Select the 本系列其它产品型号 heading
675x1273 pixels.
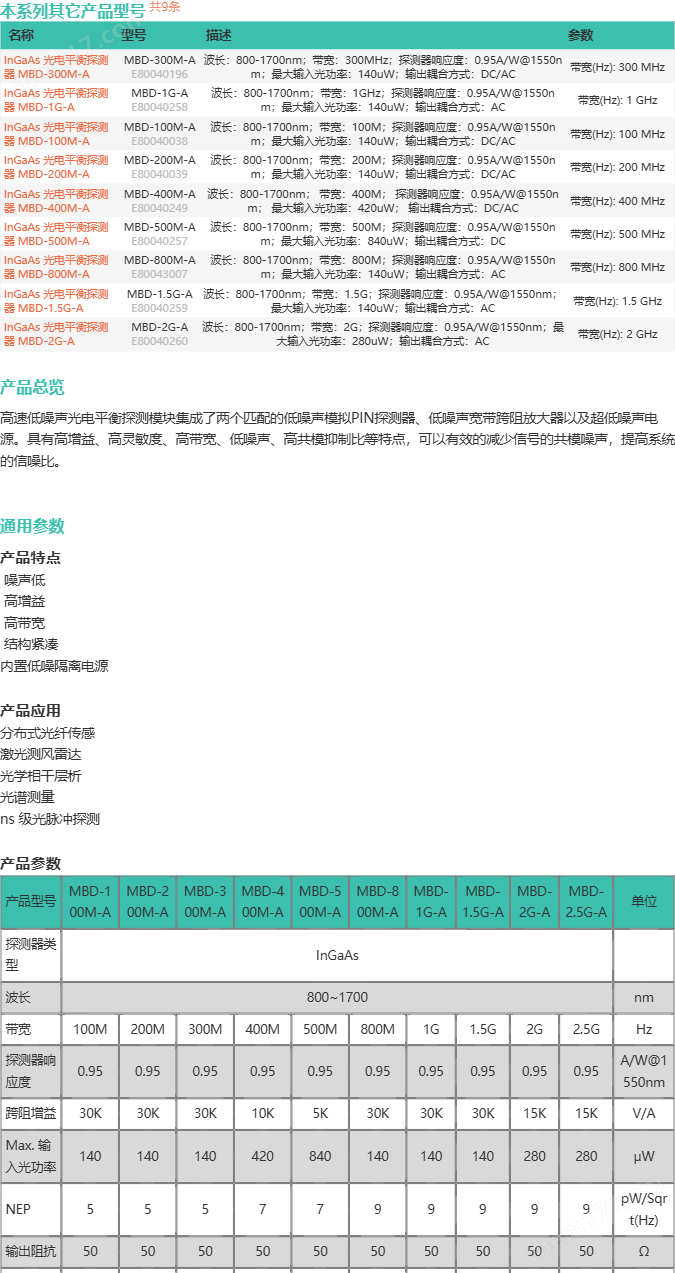tap(73, 11)
